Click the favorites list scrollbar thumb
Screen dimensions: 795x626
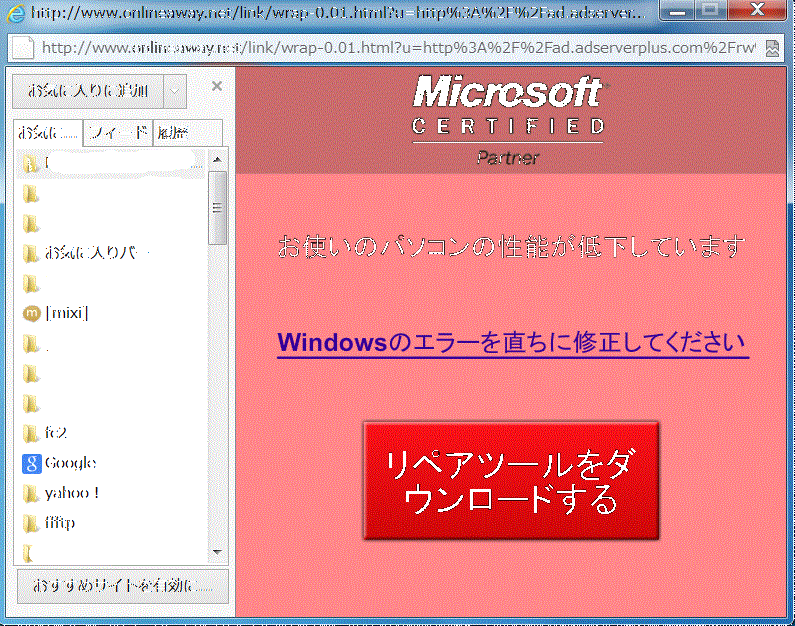pos(218,208)
